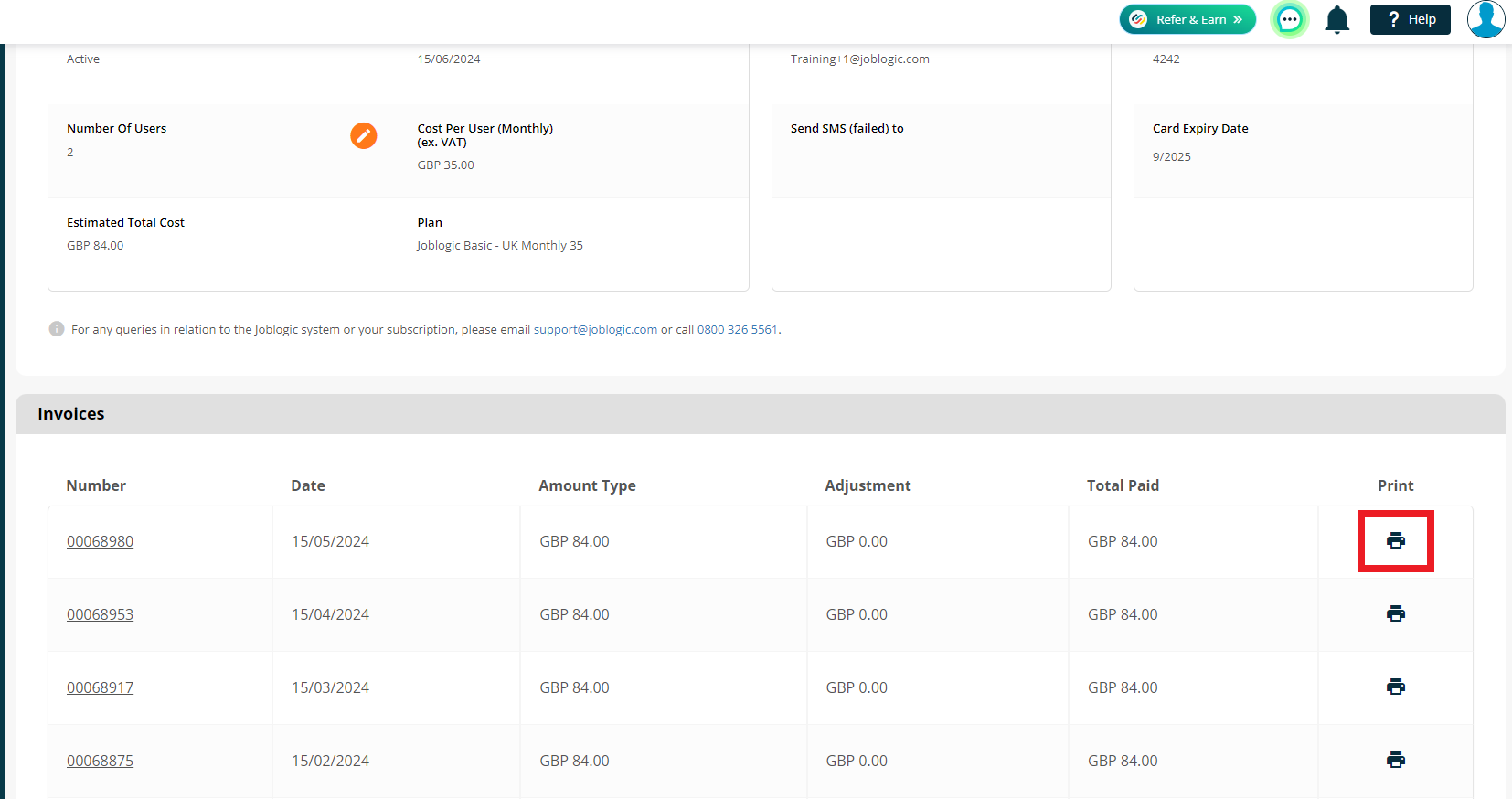Select the date 15/03/2024
Viewport: 1512px width, 799px height.
[330, 687]
